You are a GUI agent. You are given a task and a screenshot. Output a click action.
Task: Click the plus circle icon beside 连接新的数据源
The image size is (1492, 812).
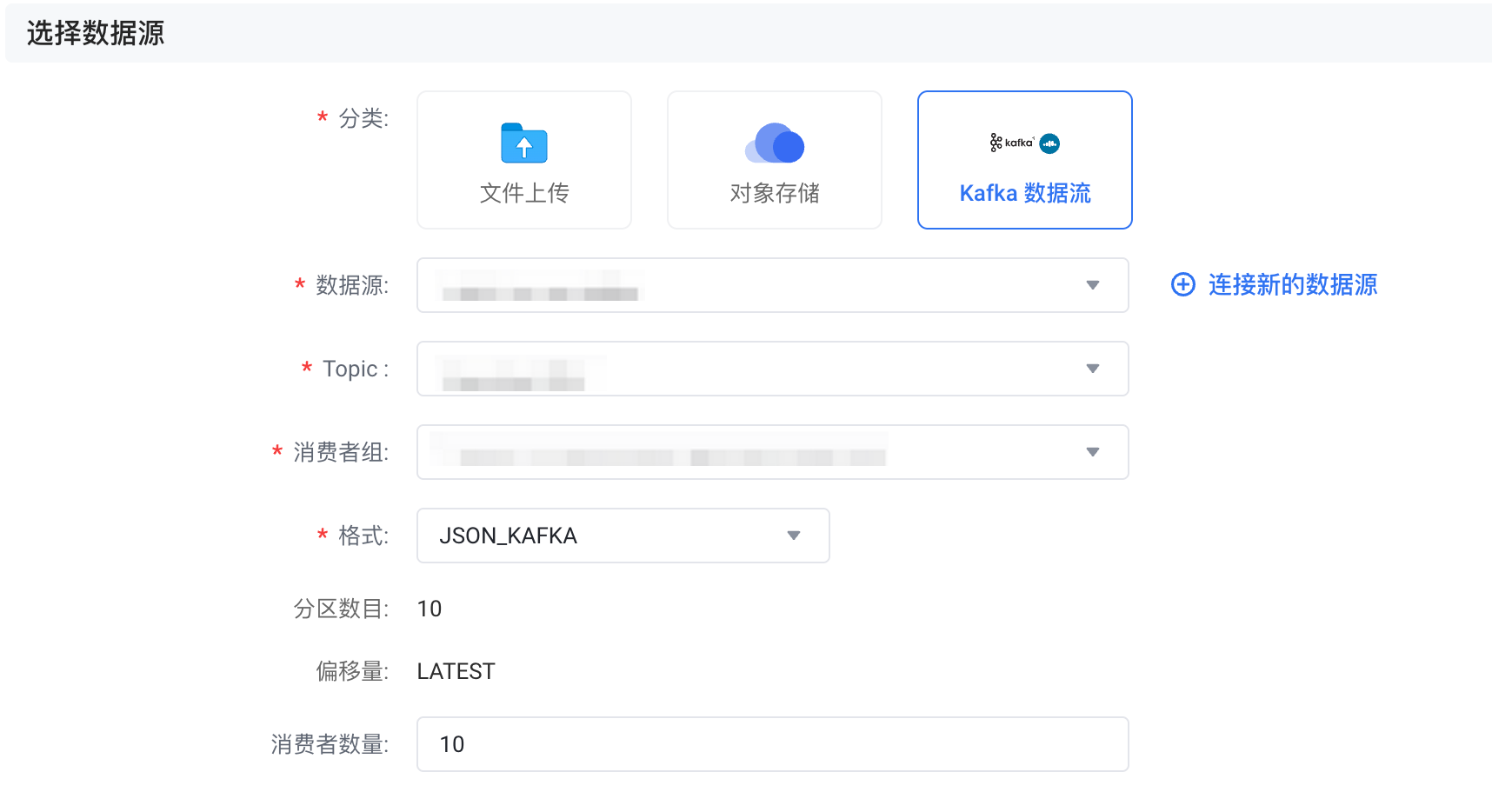(x=1183, y=284)
